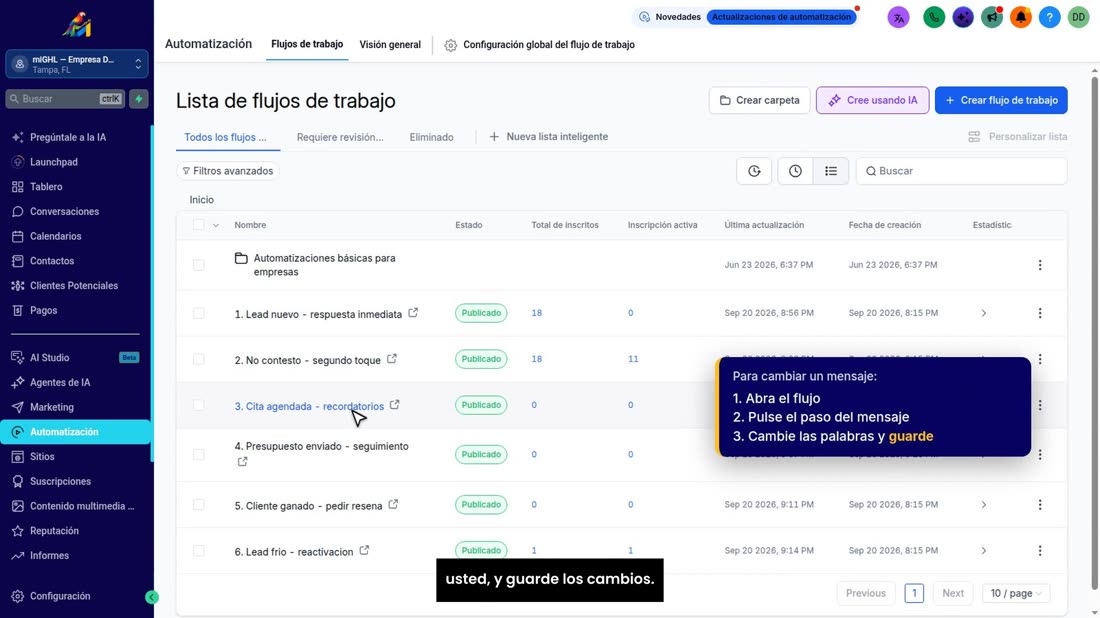Click the clock view icon
The width and height of the screenshot is (1100, 618).
click(x=795, y=171)
